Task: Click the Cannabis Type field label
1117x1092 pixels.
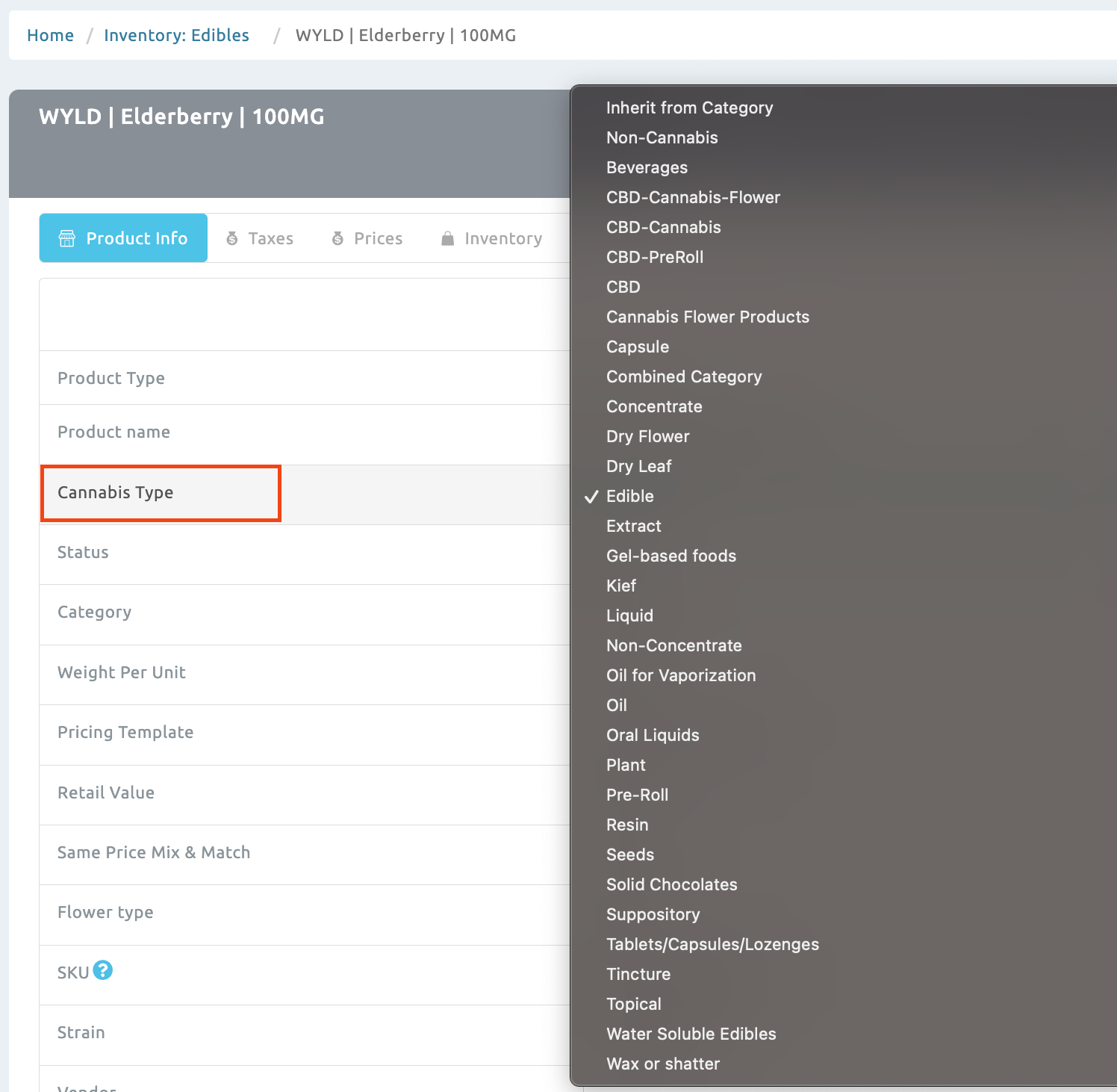Action: pos(116,492)
